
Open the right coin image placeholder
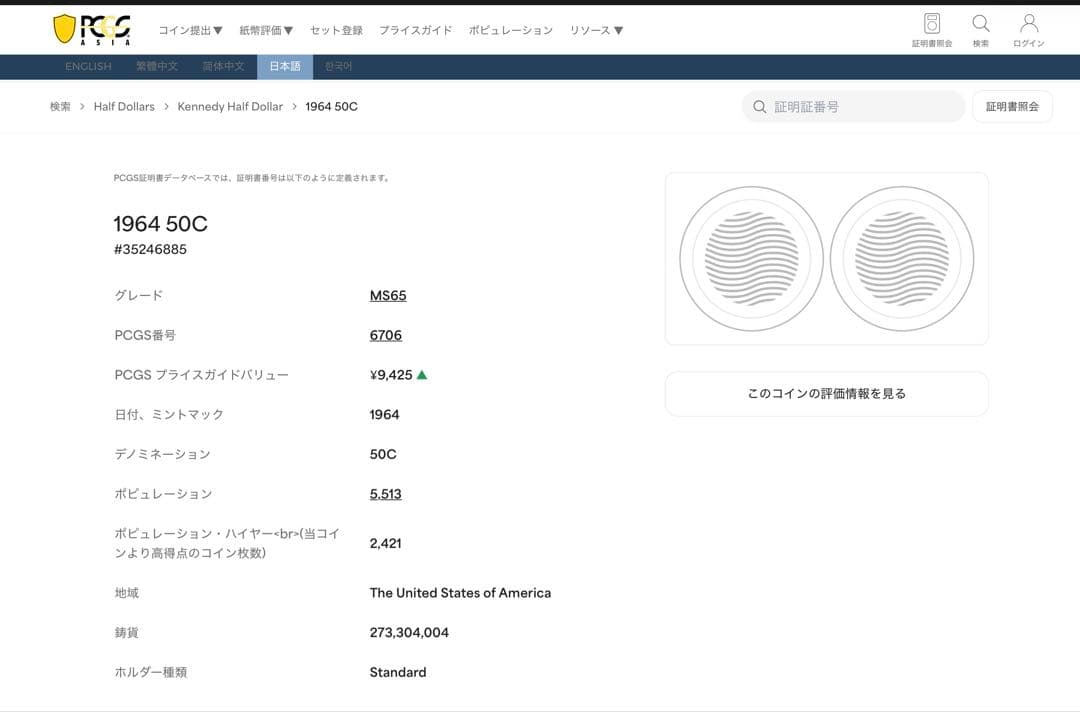pyautogui.click(x=901, y=258)
